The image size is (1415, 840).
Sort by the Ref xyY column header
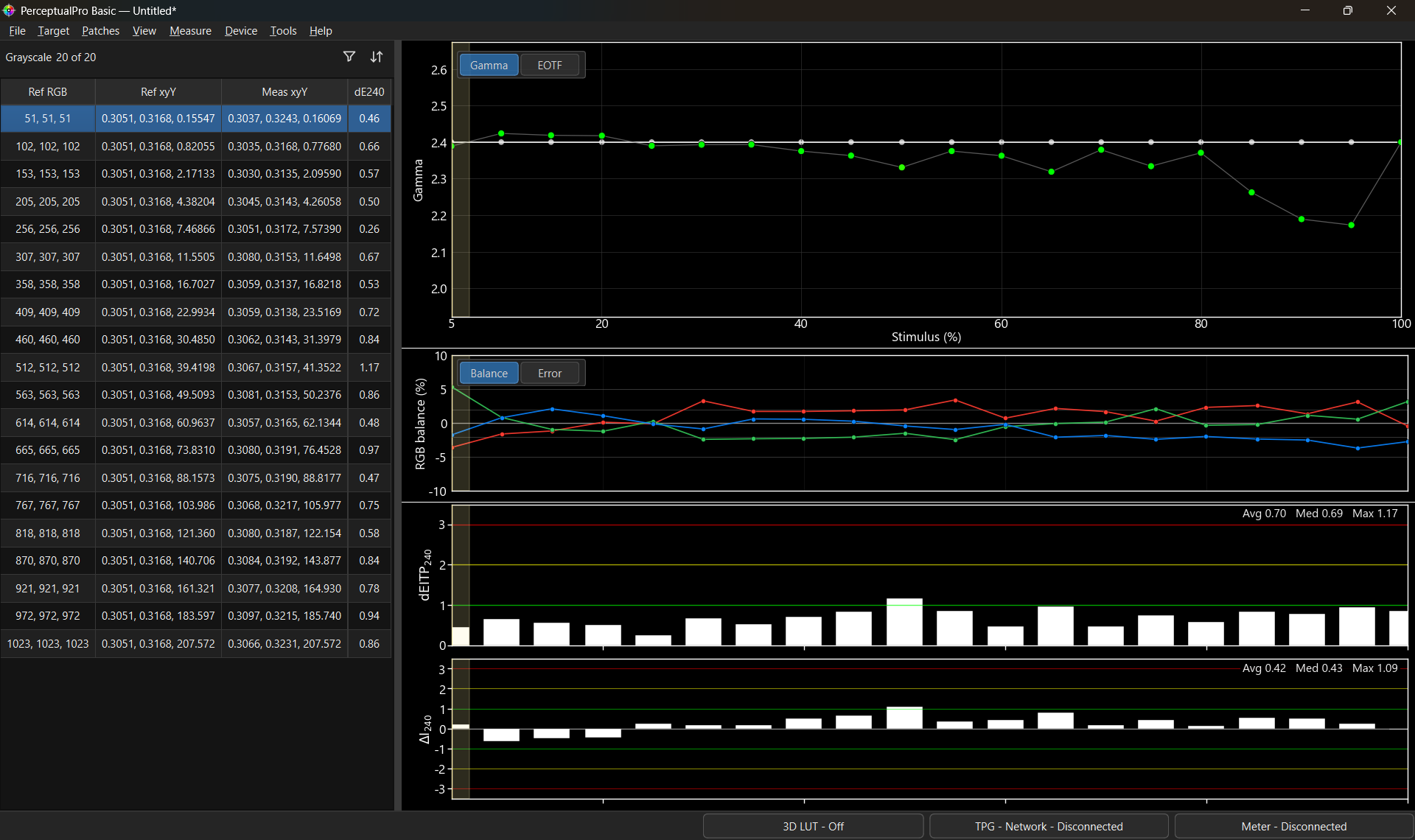[x=158, y=92]
